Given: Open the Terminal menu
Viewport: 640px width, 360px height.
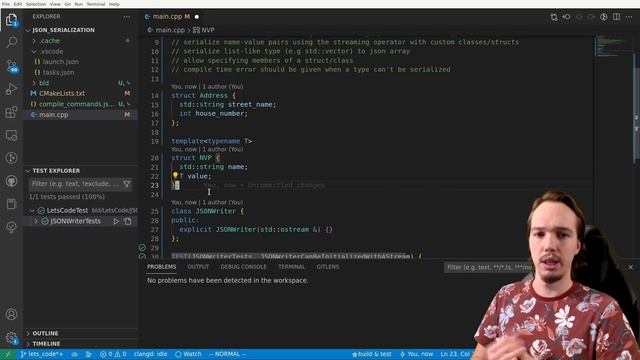Looking at the screenshot, I should pos(96,4).
